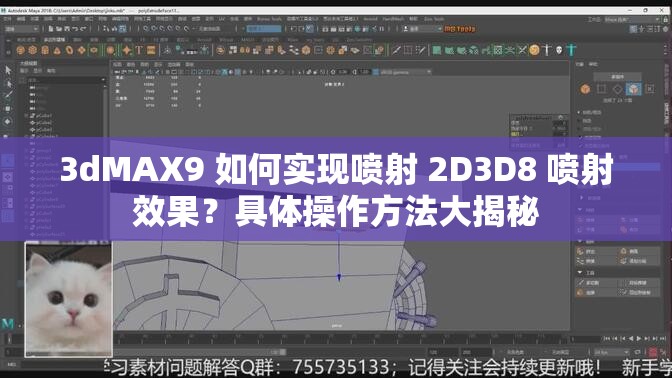Toggle playback loop icon

pyautogui.click(x=637, y=352)
